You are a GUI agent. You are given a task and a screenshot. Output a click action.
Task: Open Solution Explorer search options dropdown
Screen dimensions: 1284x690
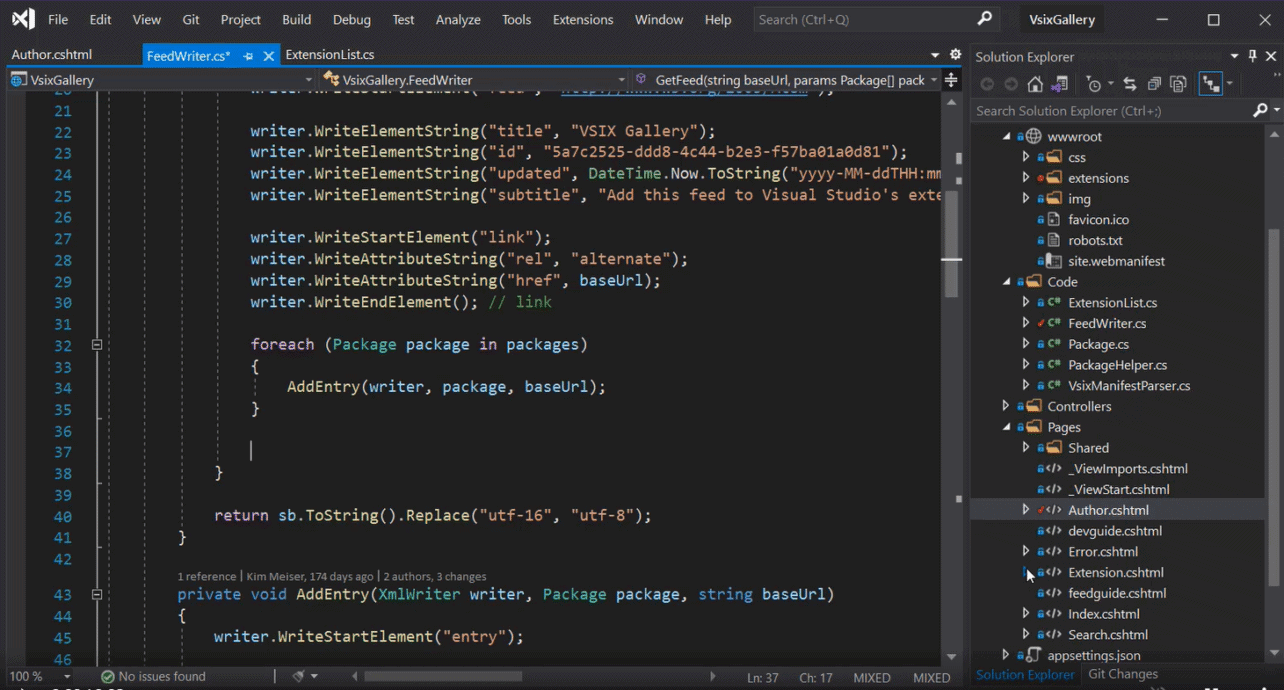1277,111
